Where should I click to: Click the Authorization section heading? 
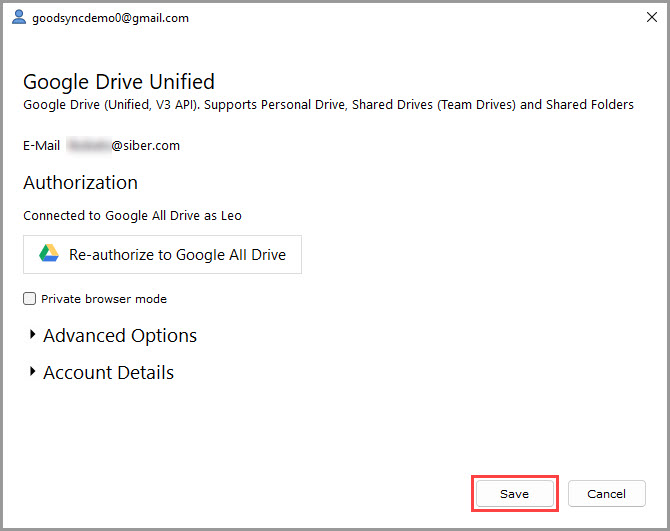pos(80,183)
